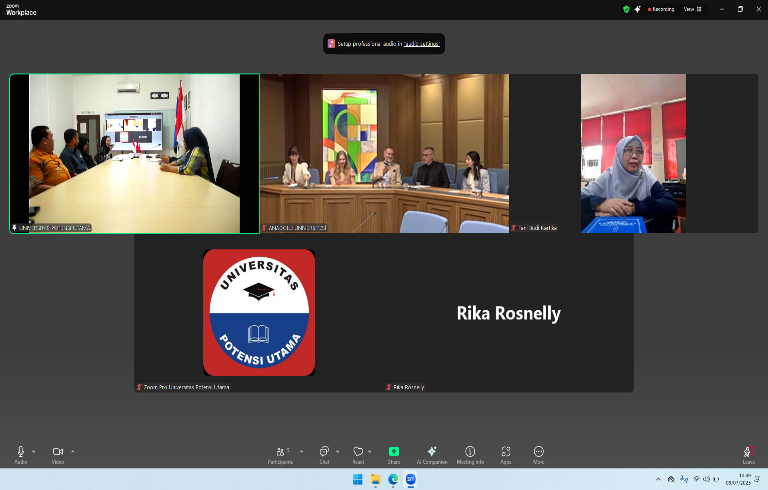
Task: Open the View layout menu
Action: pos(691,9)
